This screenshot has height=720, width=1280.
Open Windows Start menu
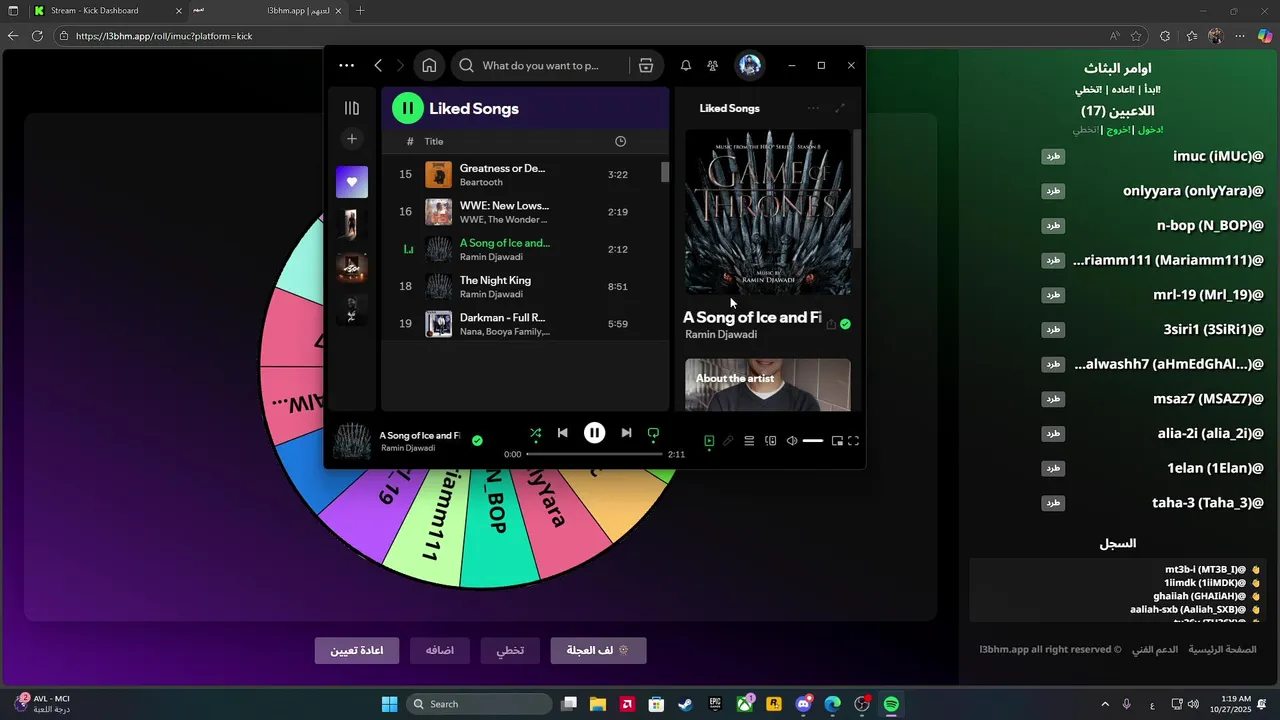pyautogui.click(x=390, y=704)
